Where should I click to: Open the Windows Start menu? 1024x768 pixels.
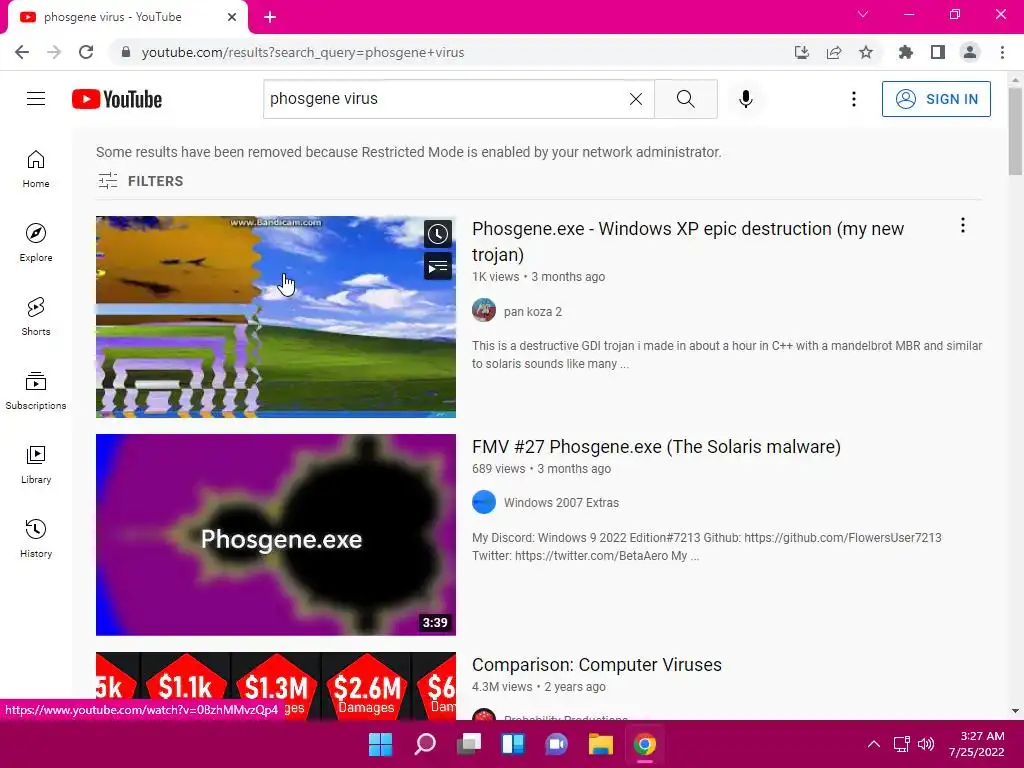click(x=380, y=744)
